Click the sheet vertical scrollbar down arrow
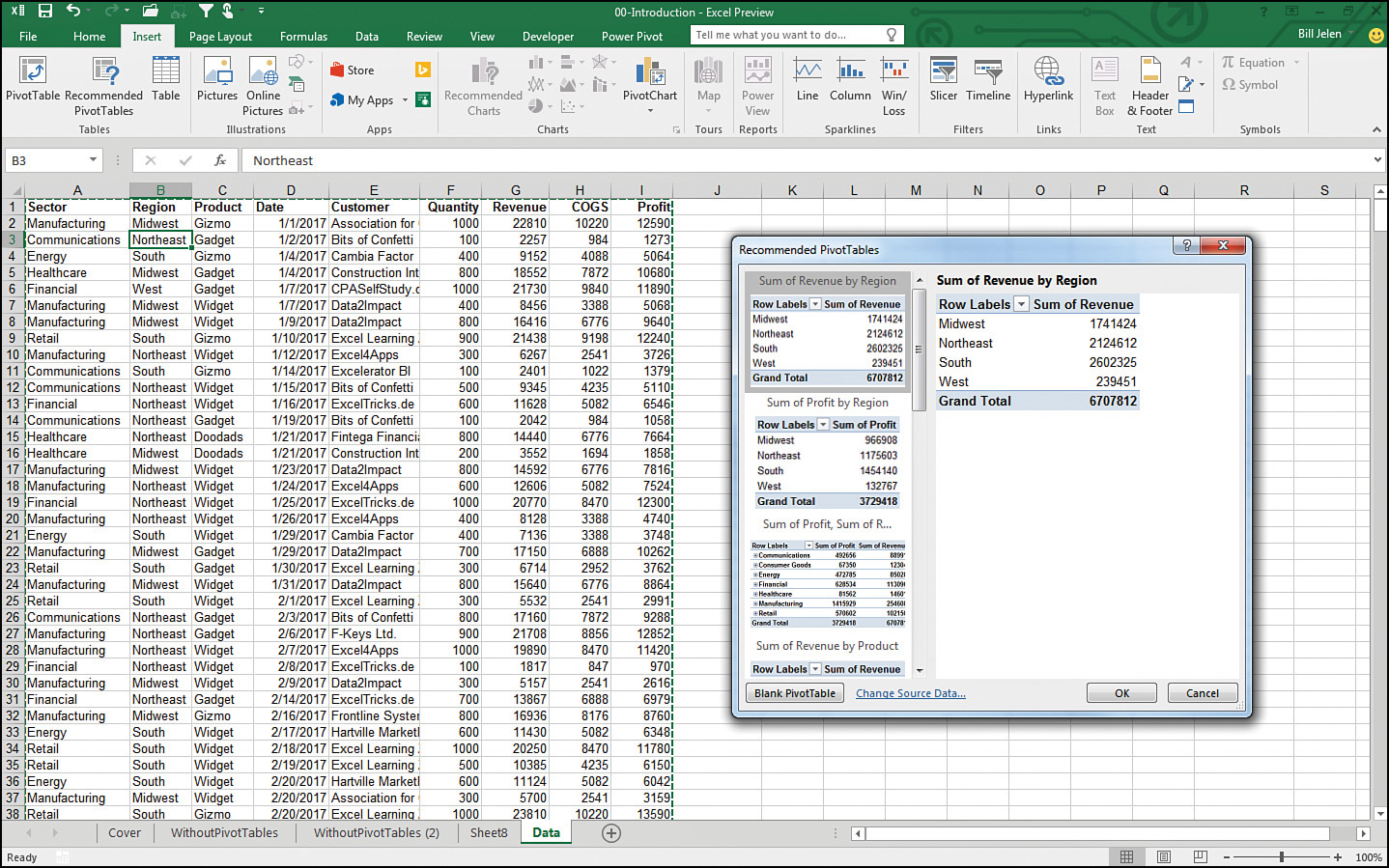Screen dimensions: 1389x868 (1379, 814)
